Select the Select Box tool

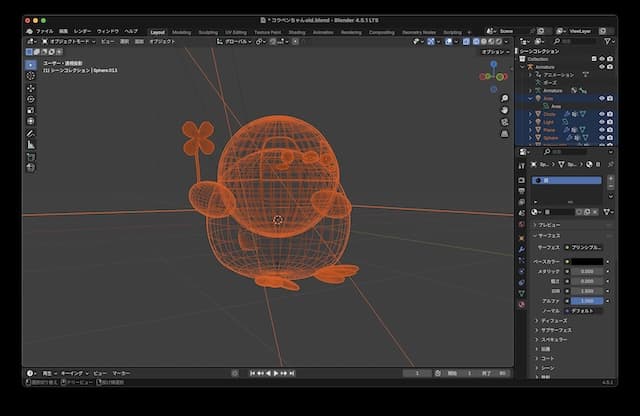coord(31,65)
